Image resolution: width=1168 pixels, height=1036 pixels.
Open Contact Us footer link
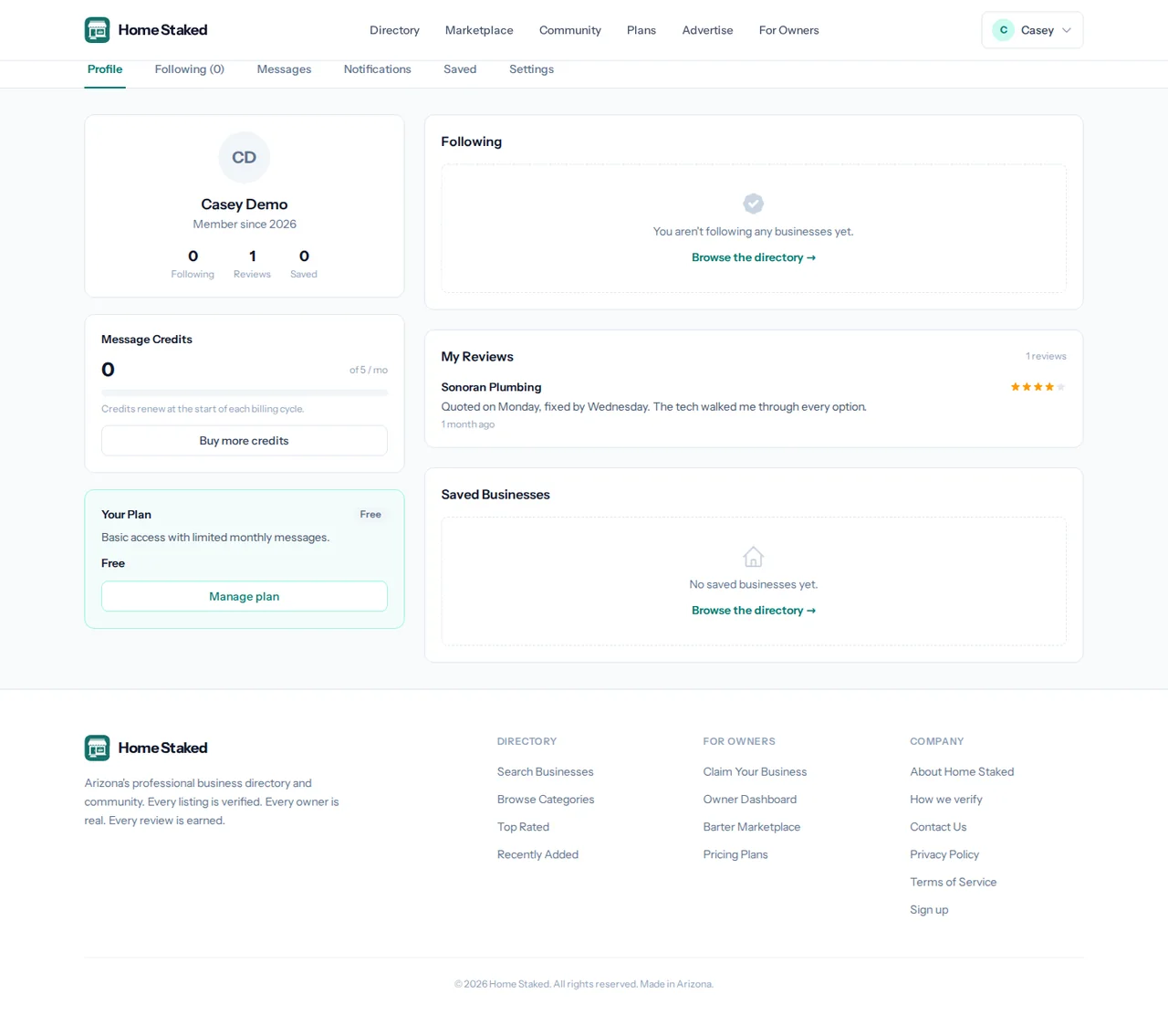pyautogui.click(x=938, y=827)
